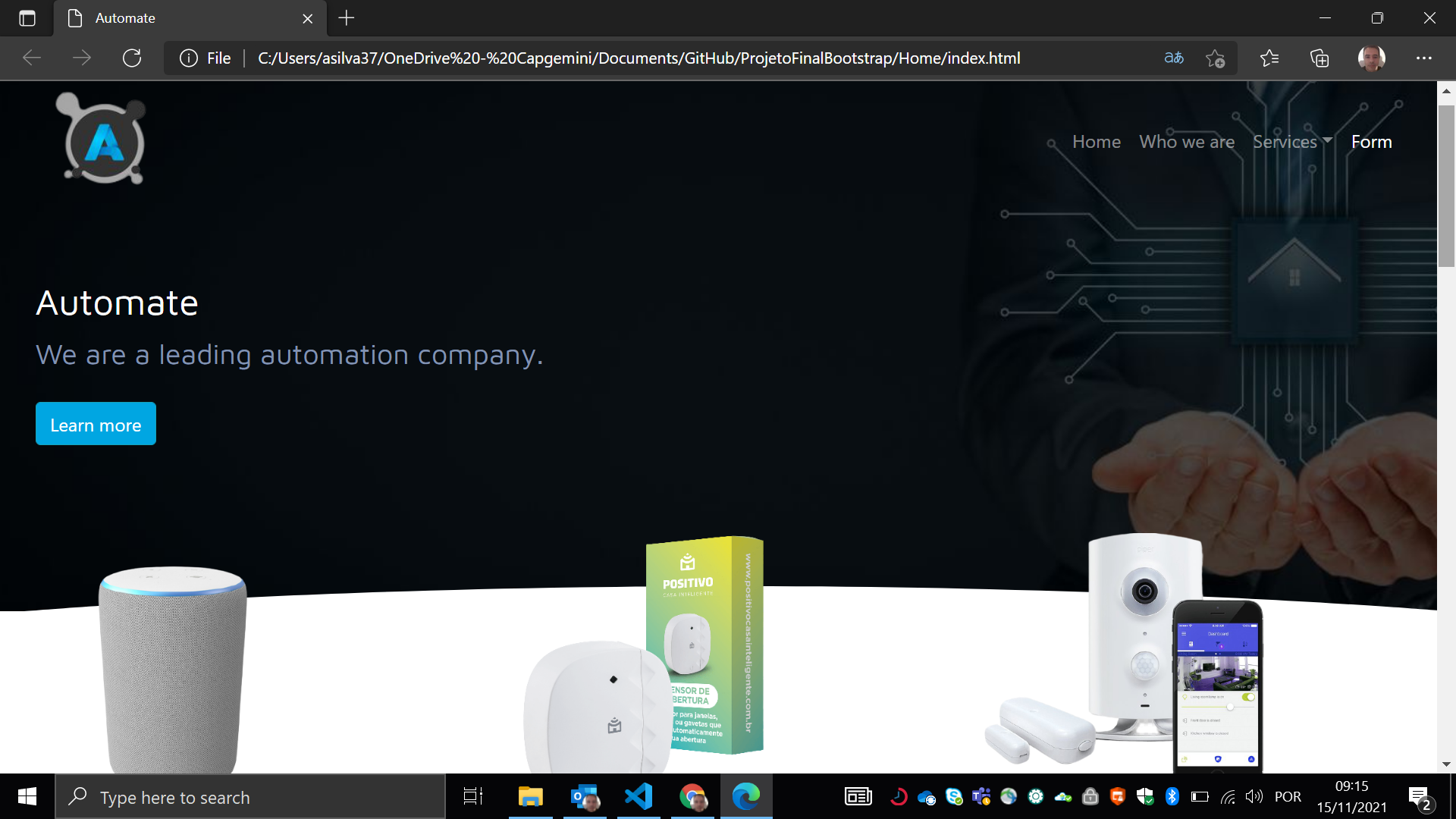Open Edge Settings and more menu
The height and width of the screenshot is (819, 1456).
point(1423,58)
